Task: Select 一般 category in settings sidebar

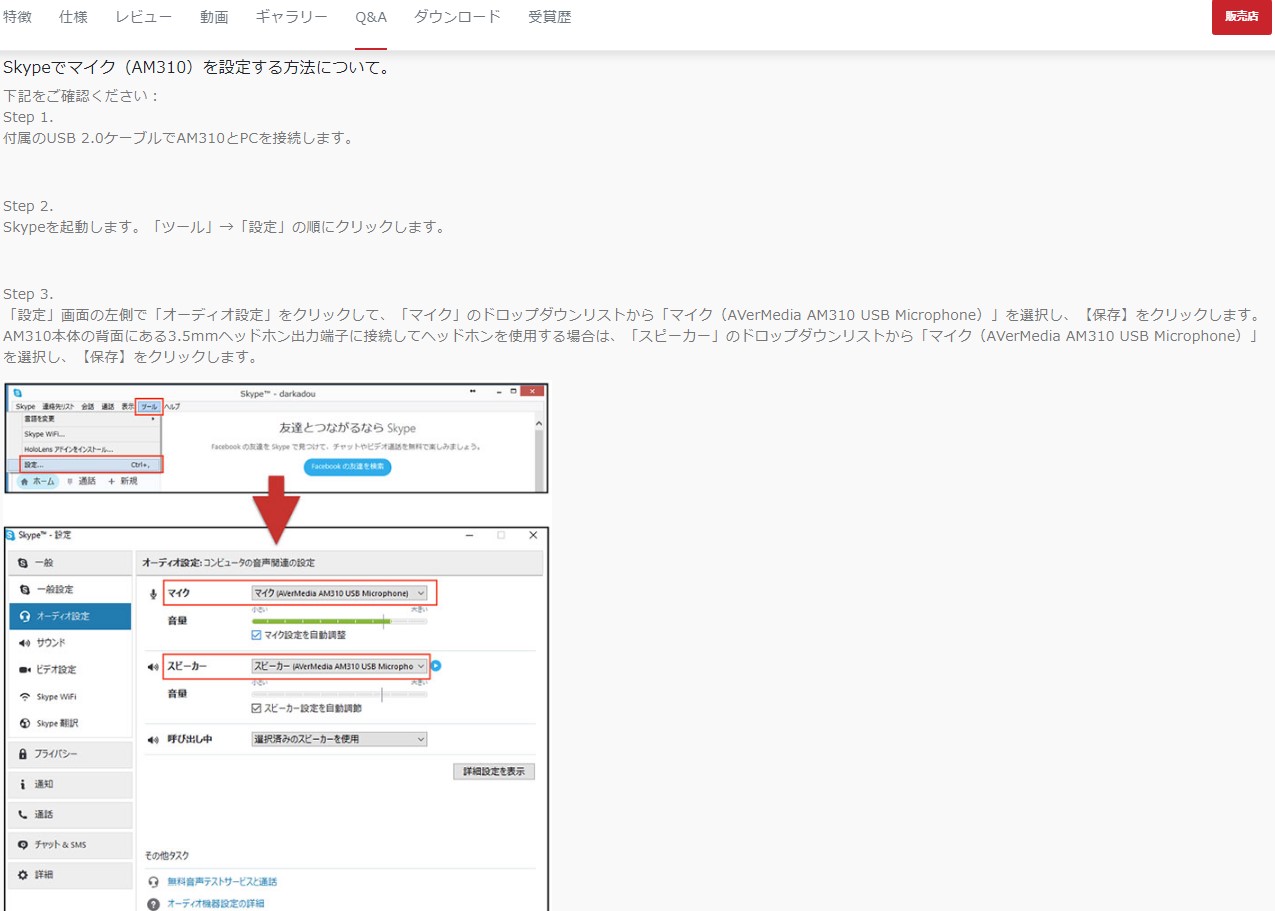Action: coord(70,563)
